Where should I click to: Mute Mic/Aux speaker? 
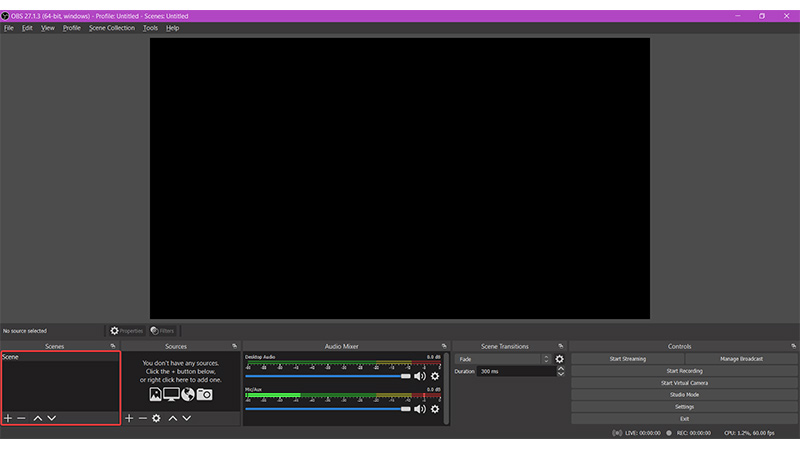coord(420,409)
